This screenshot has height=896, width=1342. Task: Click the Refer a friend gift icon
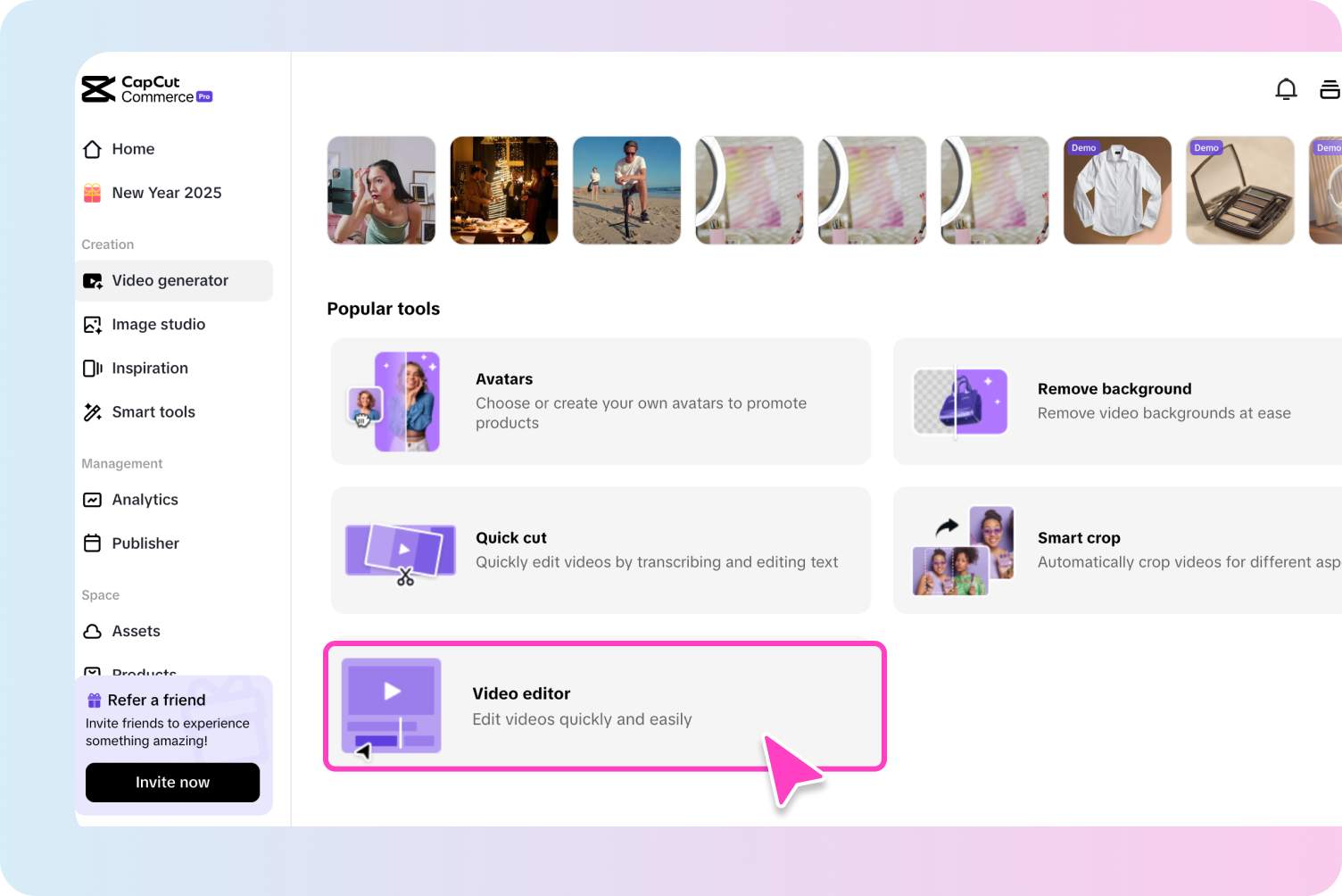pos(94,701)
